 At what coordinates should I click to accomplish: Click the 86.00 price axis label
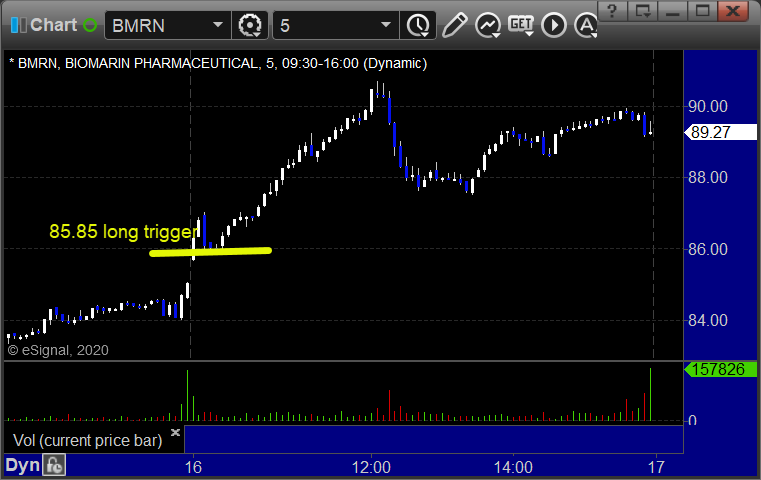pos(708,249)
